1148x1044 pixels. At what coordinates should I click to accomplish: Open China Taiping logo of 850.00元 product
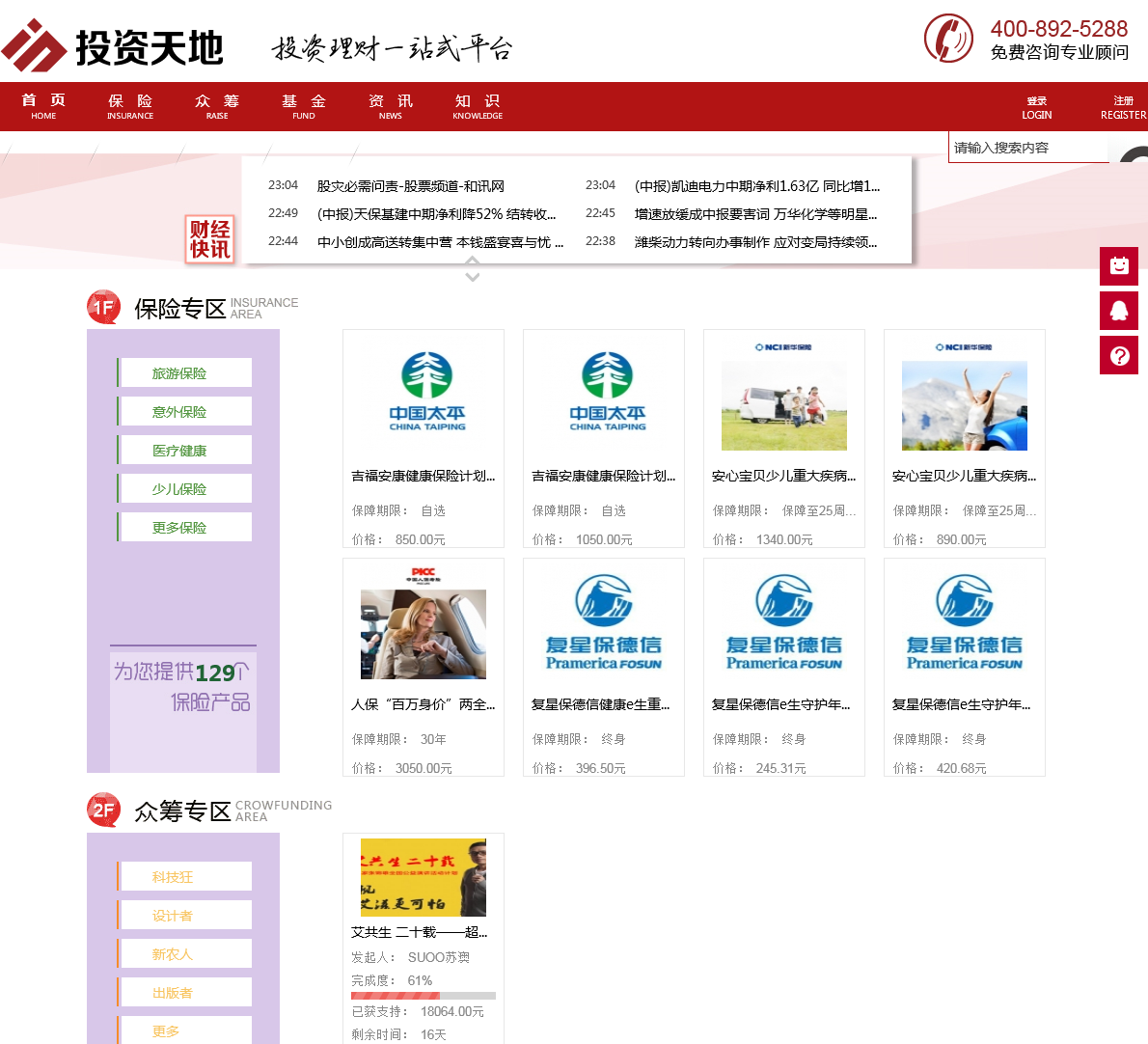pyautogui.click(x=426, y=392)
